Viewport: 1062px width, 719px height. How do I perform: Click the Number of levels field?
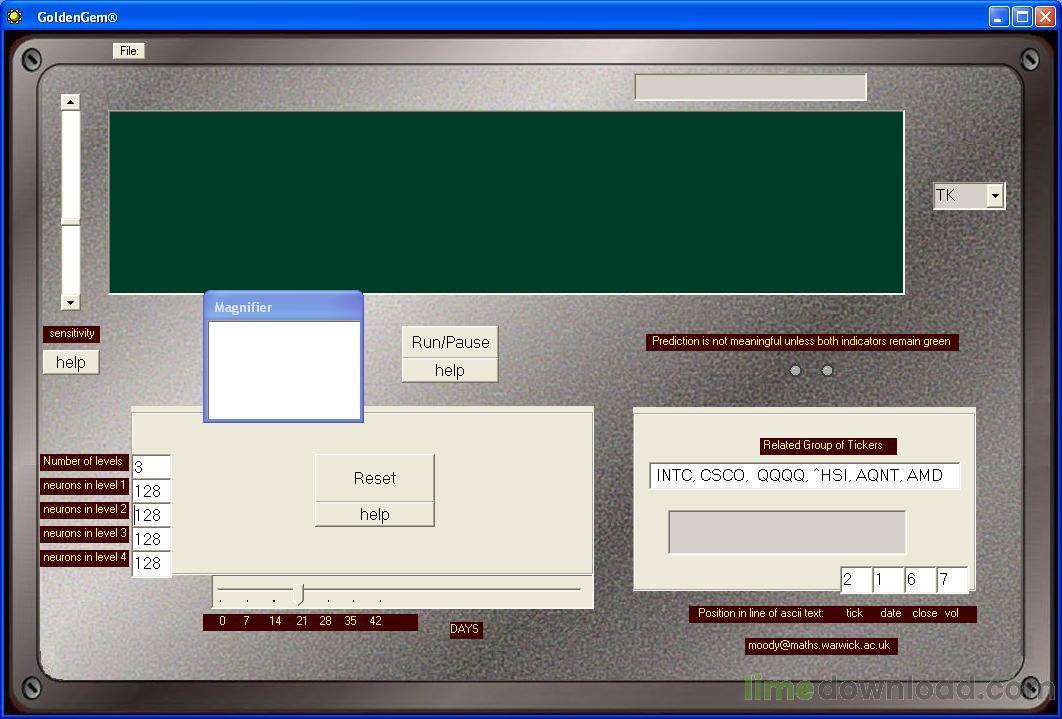click(x=151, y=467)
